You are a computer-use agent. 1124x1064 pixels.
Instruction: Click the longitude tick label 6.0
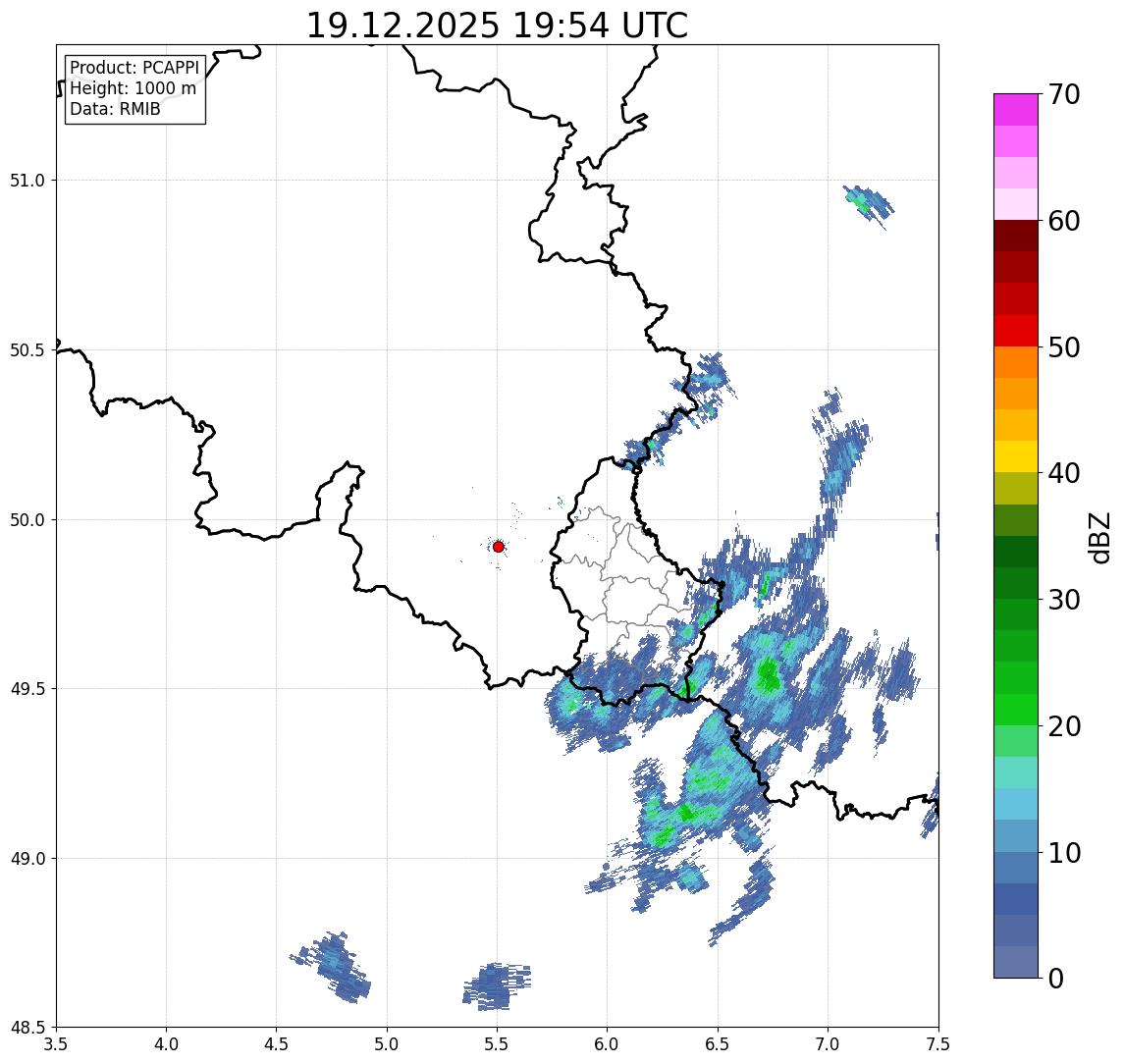click(608, 1044)
